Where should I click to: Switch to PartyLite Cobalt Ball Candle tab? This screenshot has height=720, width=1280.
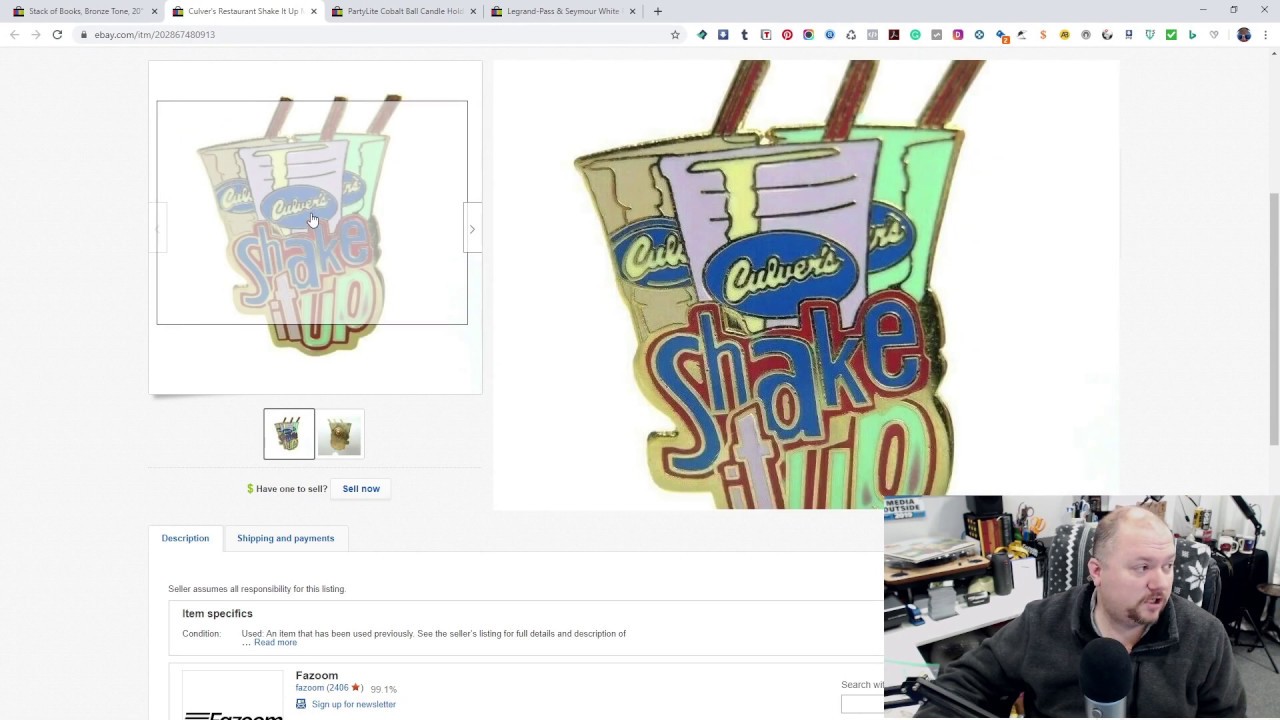click(404, 11)
